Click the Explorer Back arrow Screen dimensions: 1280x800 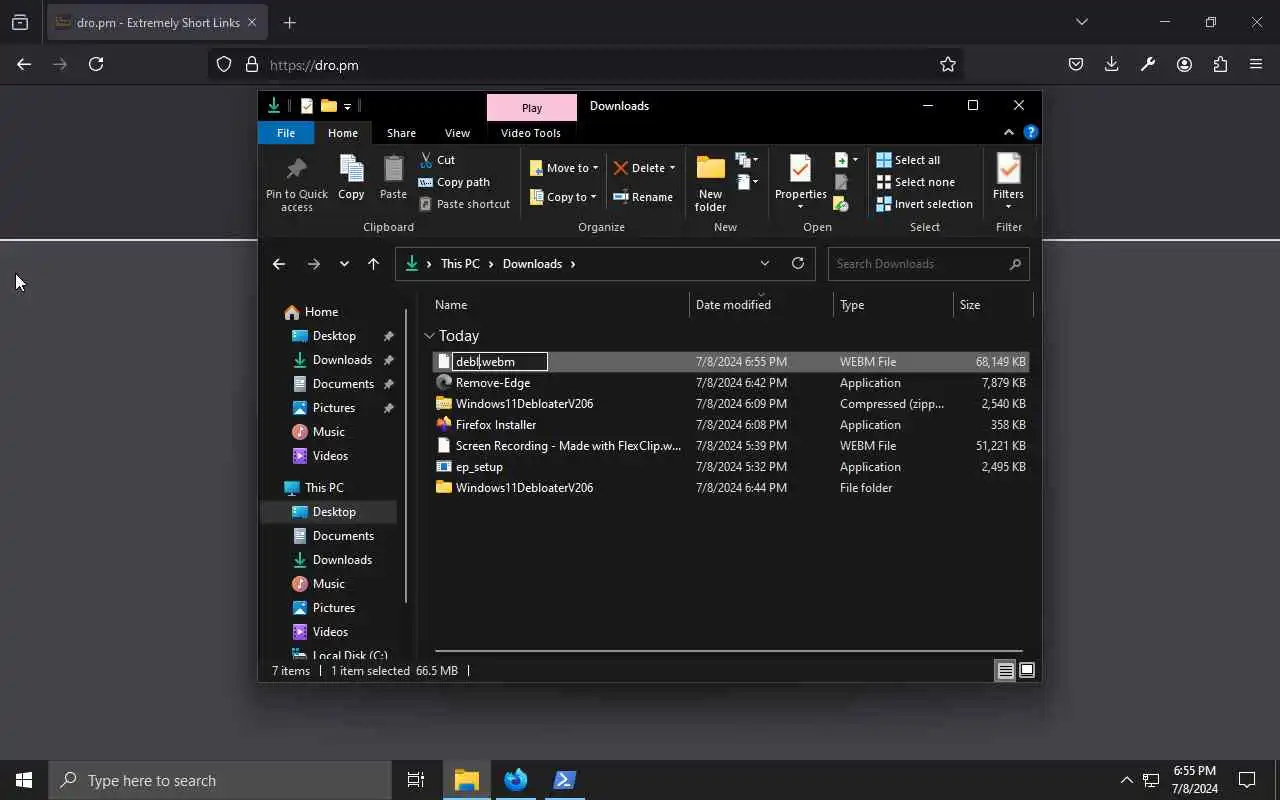[x=279, y=264]
